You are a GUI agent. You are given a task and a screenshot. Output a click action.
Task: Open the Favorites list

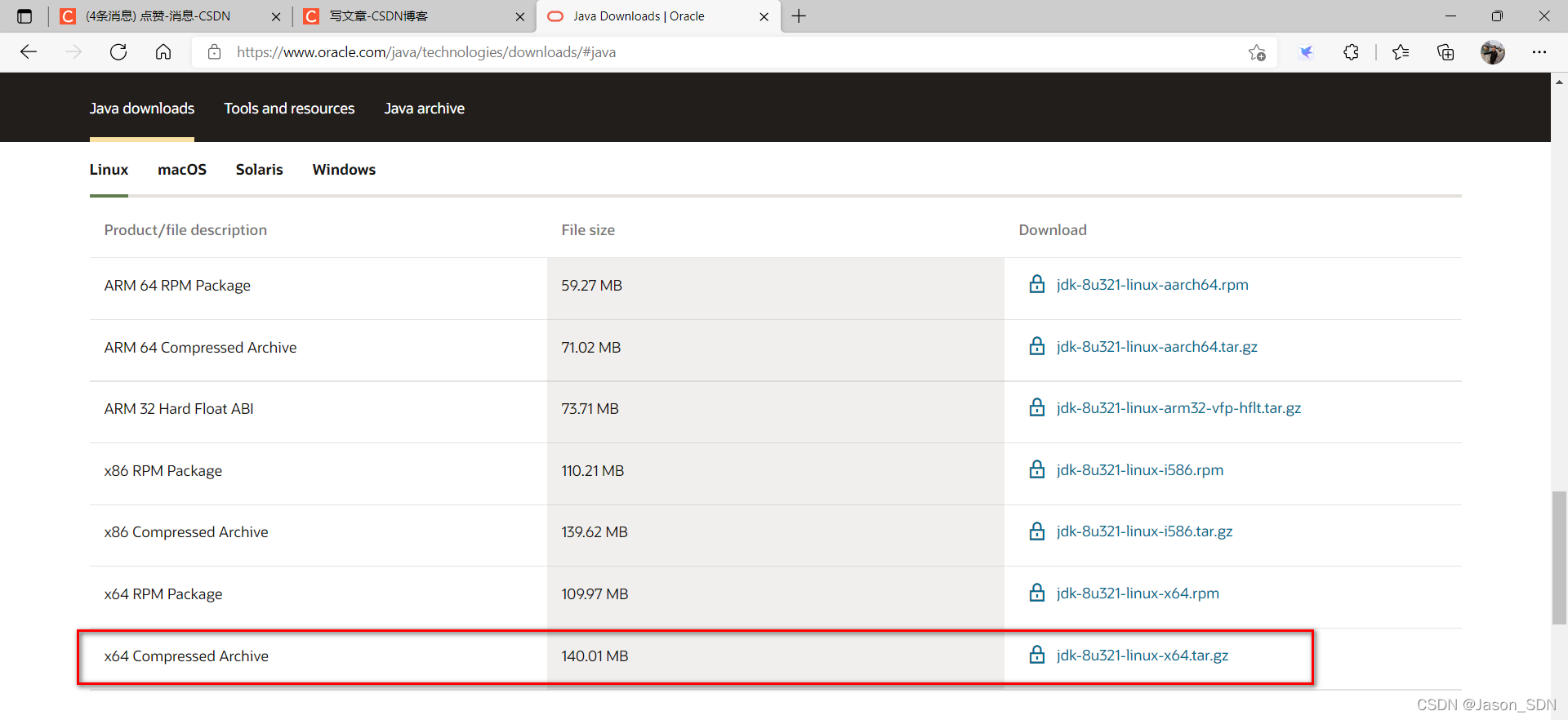click(1401, 52)
